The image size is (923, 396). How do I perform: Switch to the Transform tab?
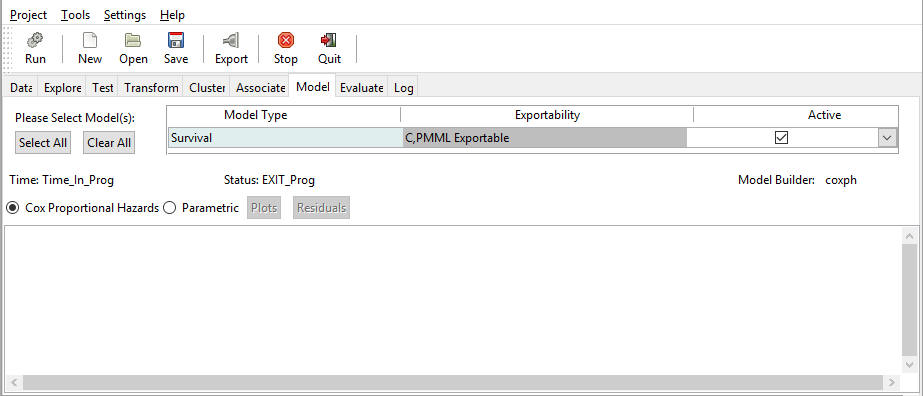click(x=151, y=88)
